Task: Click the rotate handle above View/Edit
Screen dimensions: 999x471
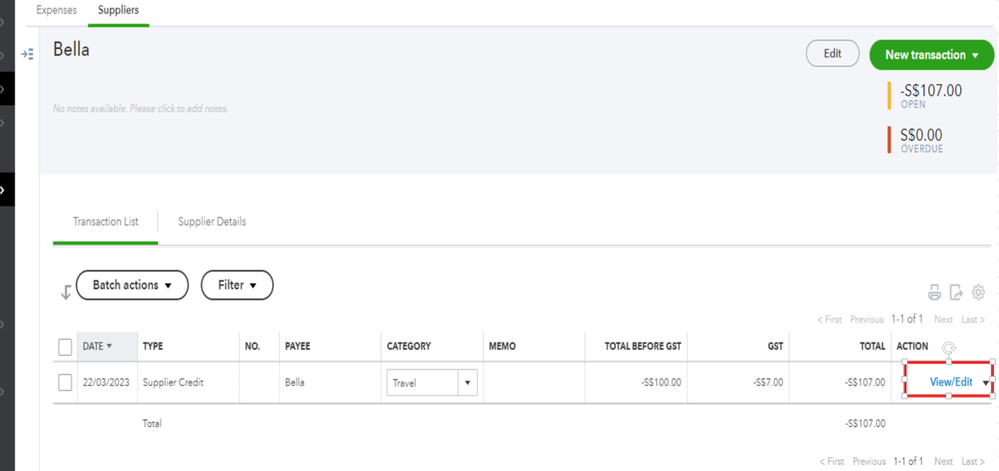Action: pyautogui.click(x=948, y=348)
